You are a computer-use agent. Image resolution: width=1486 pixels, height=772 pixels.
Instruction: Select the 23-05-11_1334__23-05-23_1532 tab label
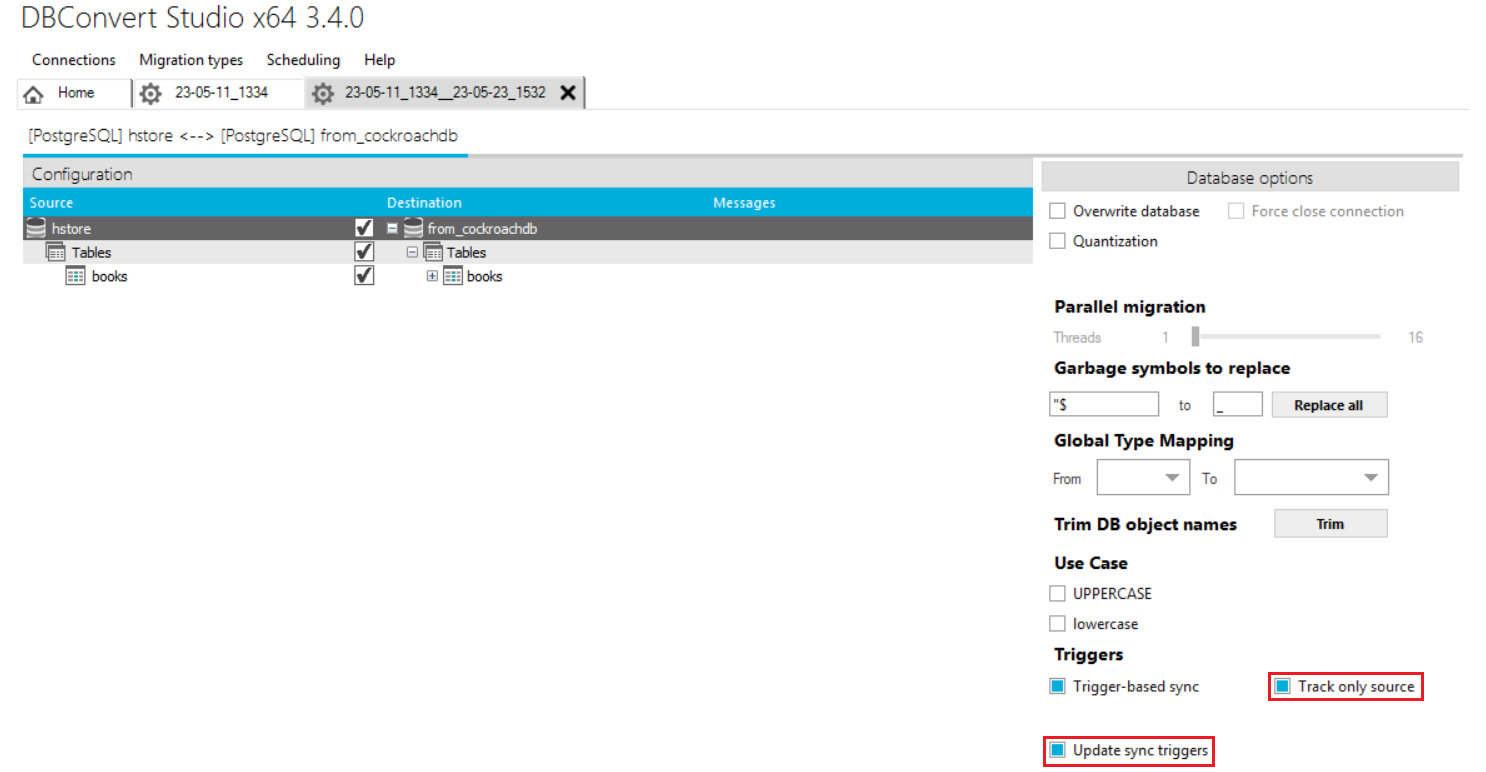click(x=445, y=93)
